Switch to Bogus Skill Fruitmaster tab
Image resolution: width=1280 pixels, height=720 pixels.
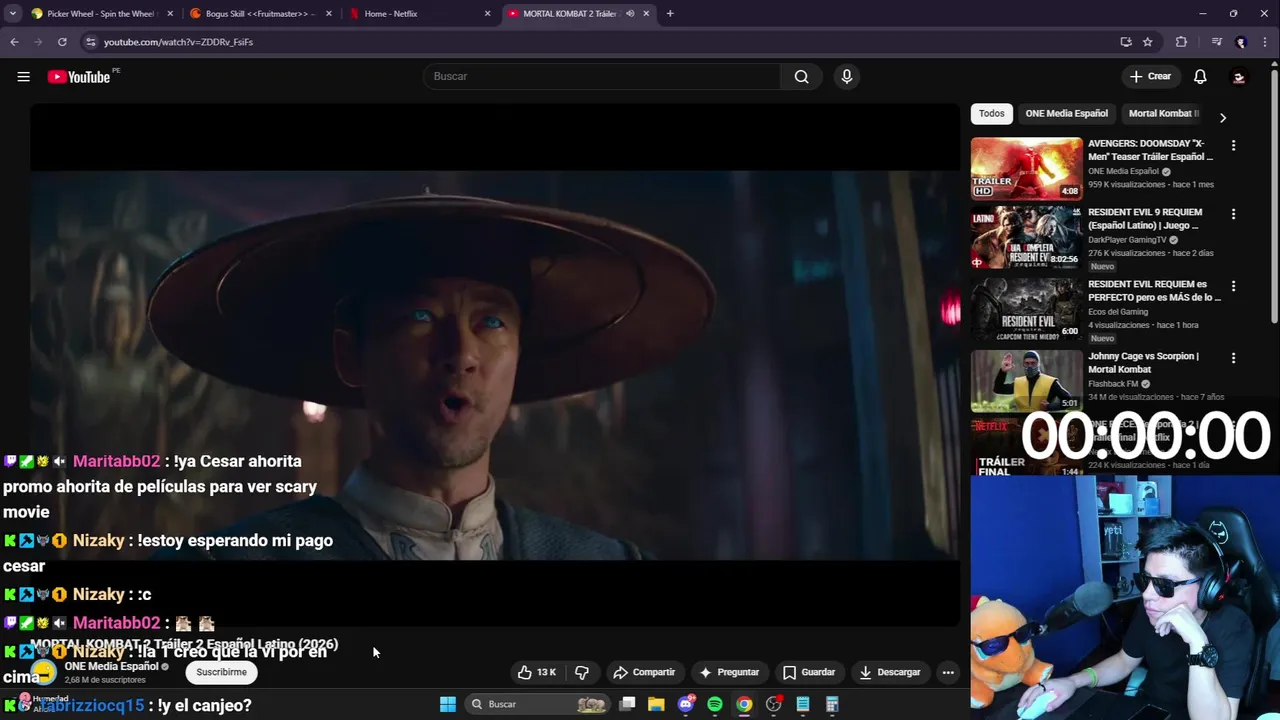[260, 14]
